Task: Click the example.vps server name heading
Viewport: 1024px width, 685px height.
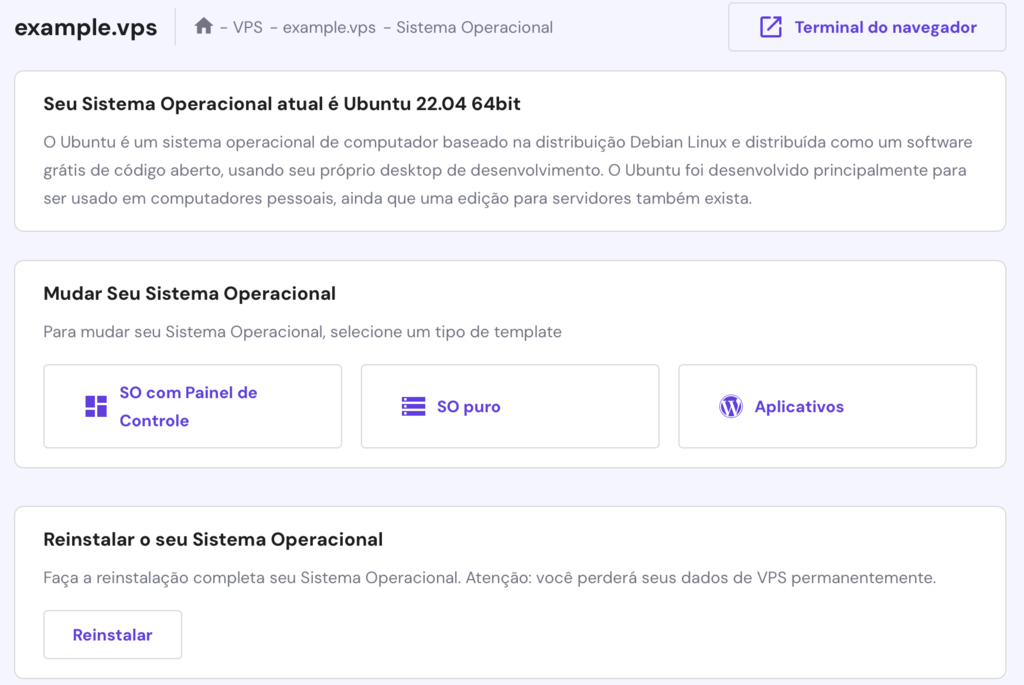Action: [86, 27]
